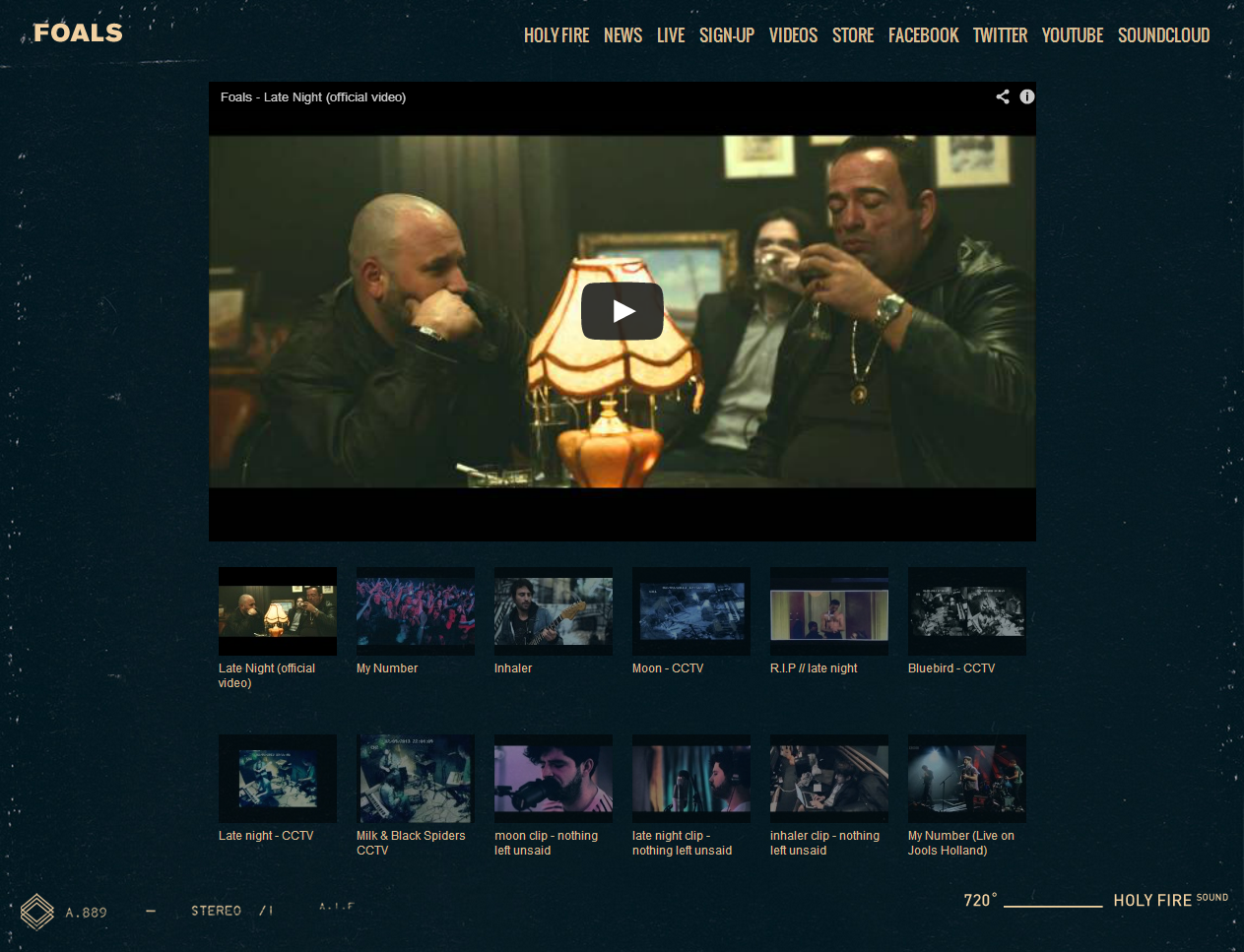This screenshot has height=952, width=1244.
Task: Click the HOLY FIRE footer text
Action: [x=1152, y=901]
